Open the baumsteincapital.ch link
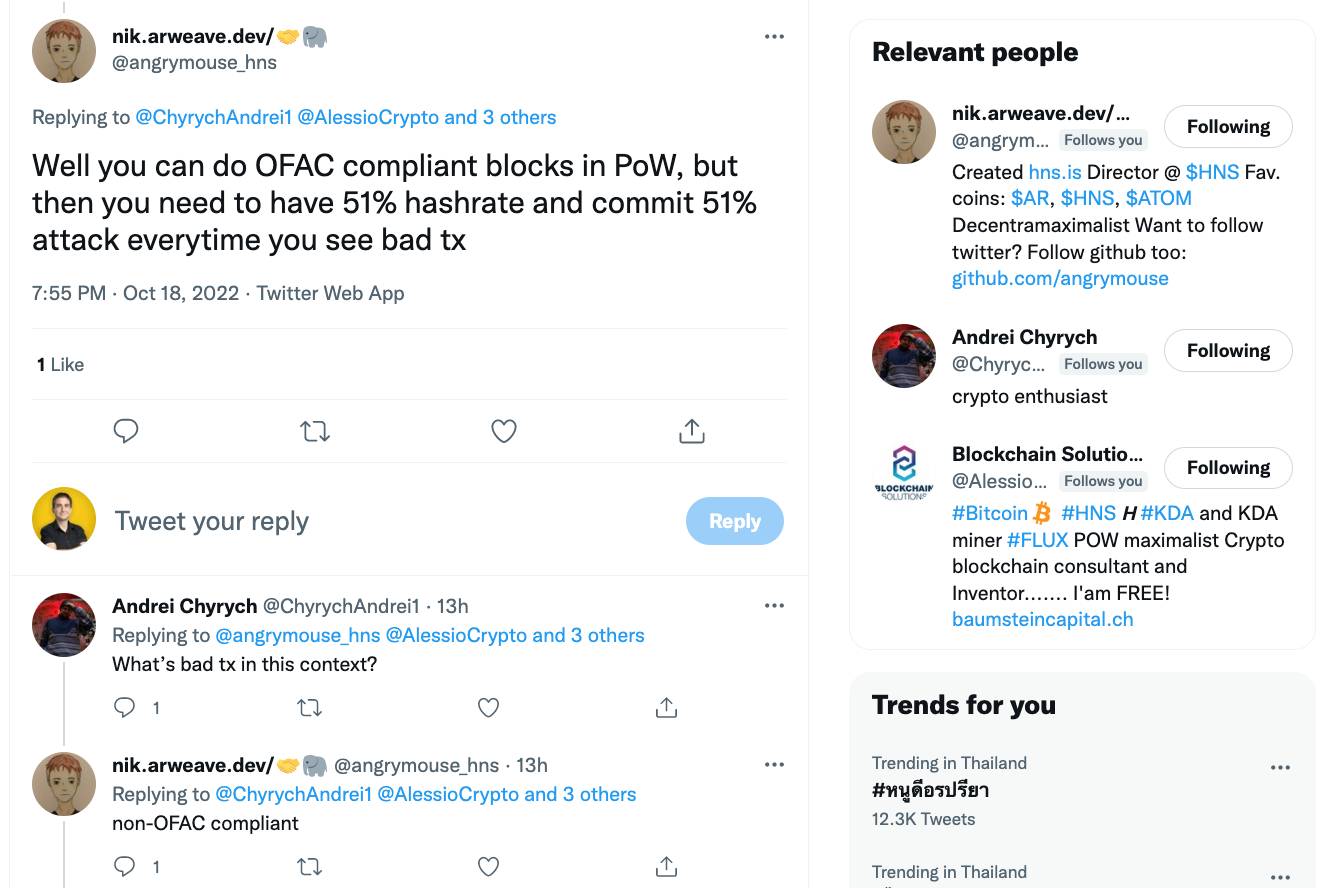Image resolution: width=1322 pixels, height=888 pixels. [1042, 620]
